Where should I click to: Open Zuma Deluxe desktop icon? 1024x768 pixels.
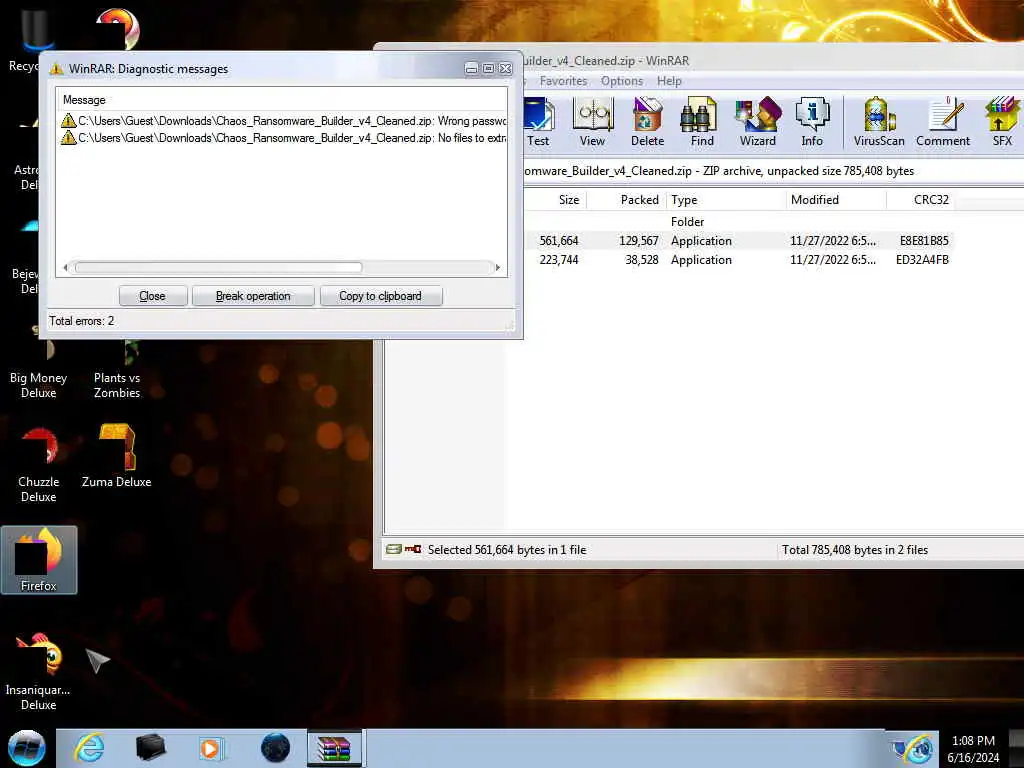[x=116, y=456]
